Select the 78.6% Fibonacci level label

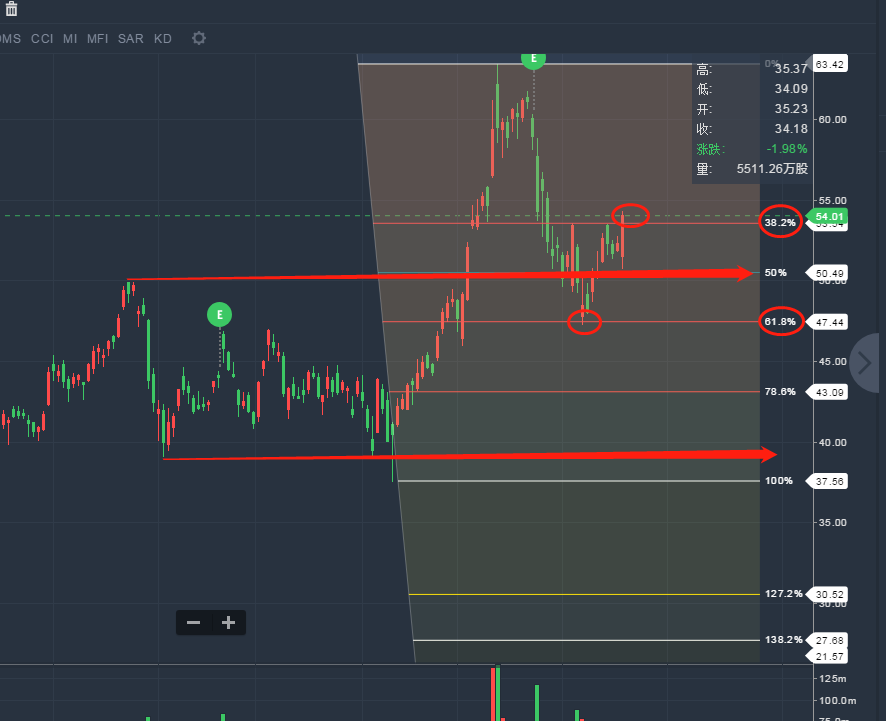pos(780,392)
